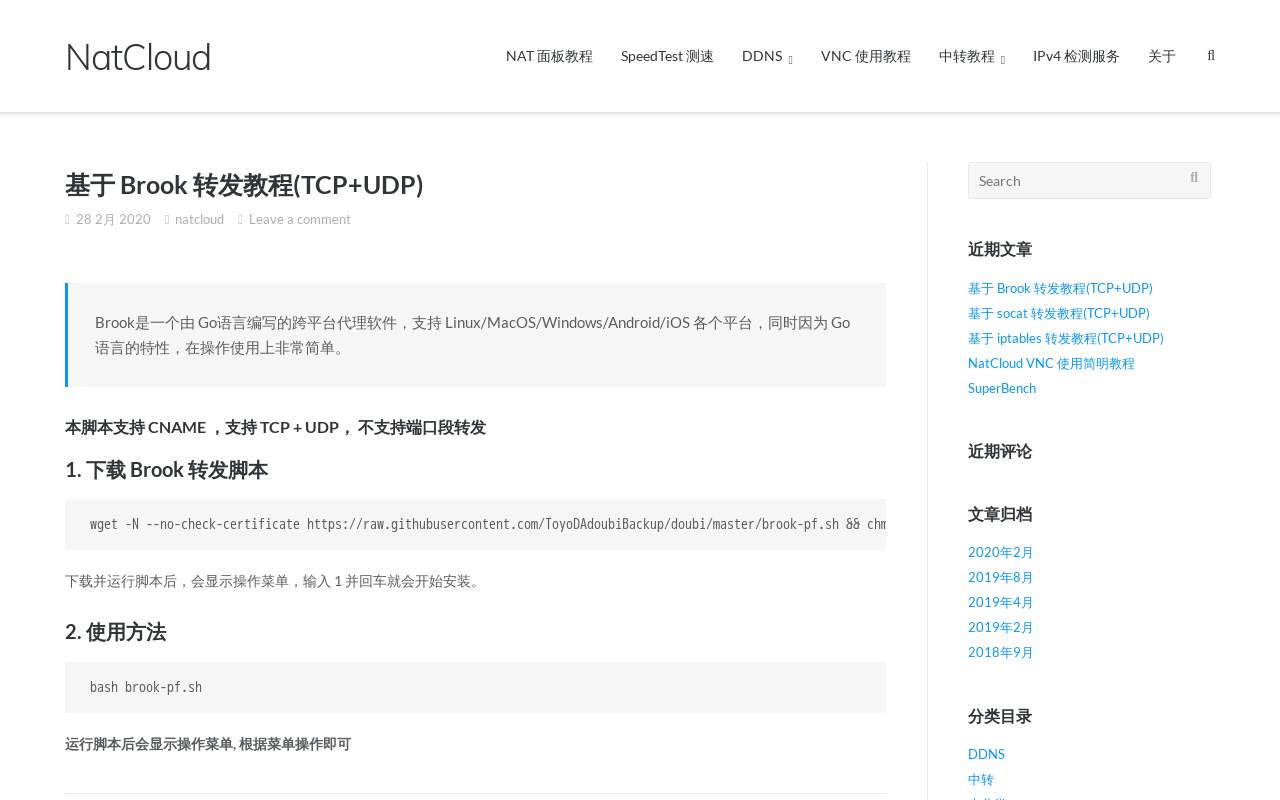Viewport: 1280px width, 800px height.
Task: Click the NatCloud site logo
Action: (138, 57)
